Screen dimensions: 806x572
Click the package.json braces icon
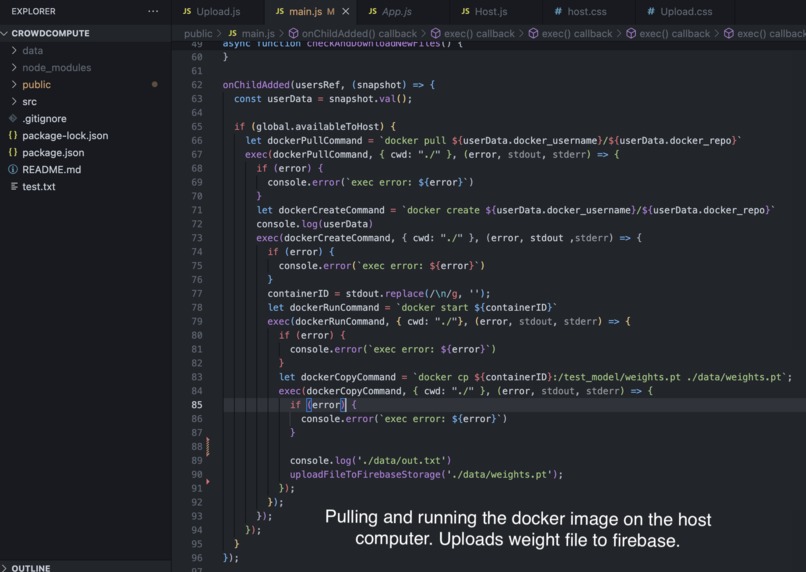[x=13, y=152]
